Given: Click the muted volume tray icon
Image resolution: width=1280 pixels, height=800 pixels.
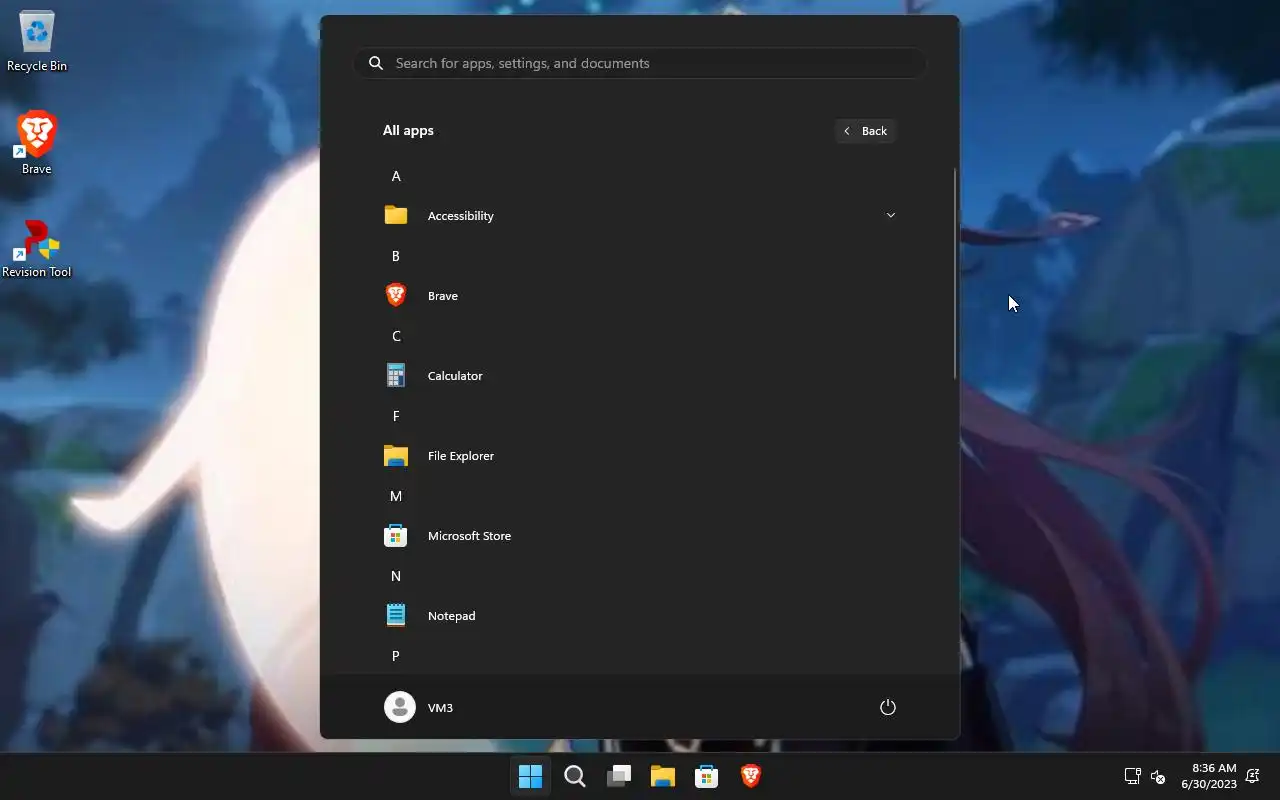Looking at the screenshot, I should [x=1158, y=776].
